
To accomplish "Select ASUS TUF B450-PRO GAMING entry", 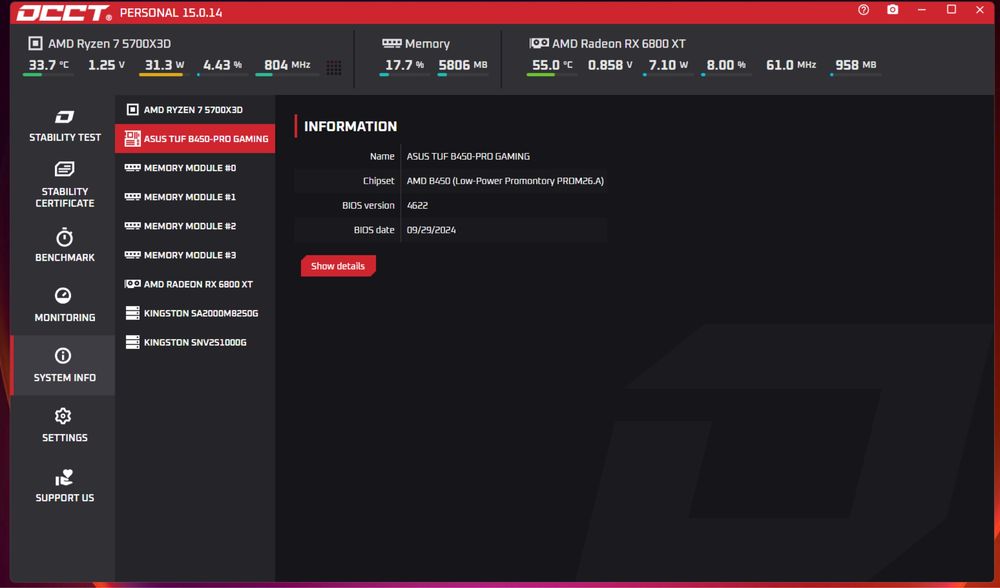I will pos(195,138).
